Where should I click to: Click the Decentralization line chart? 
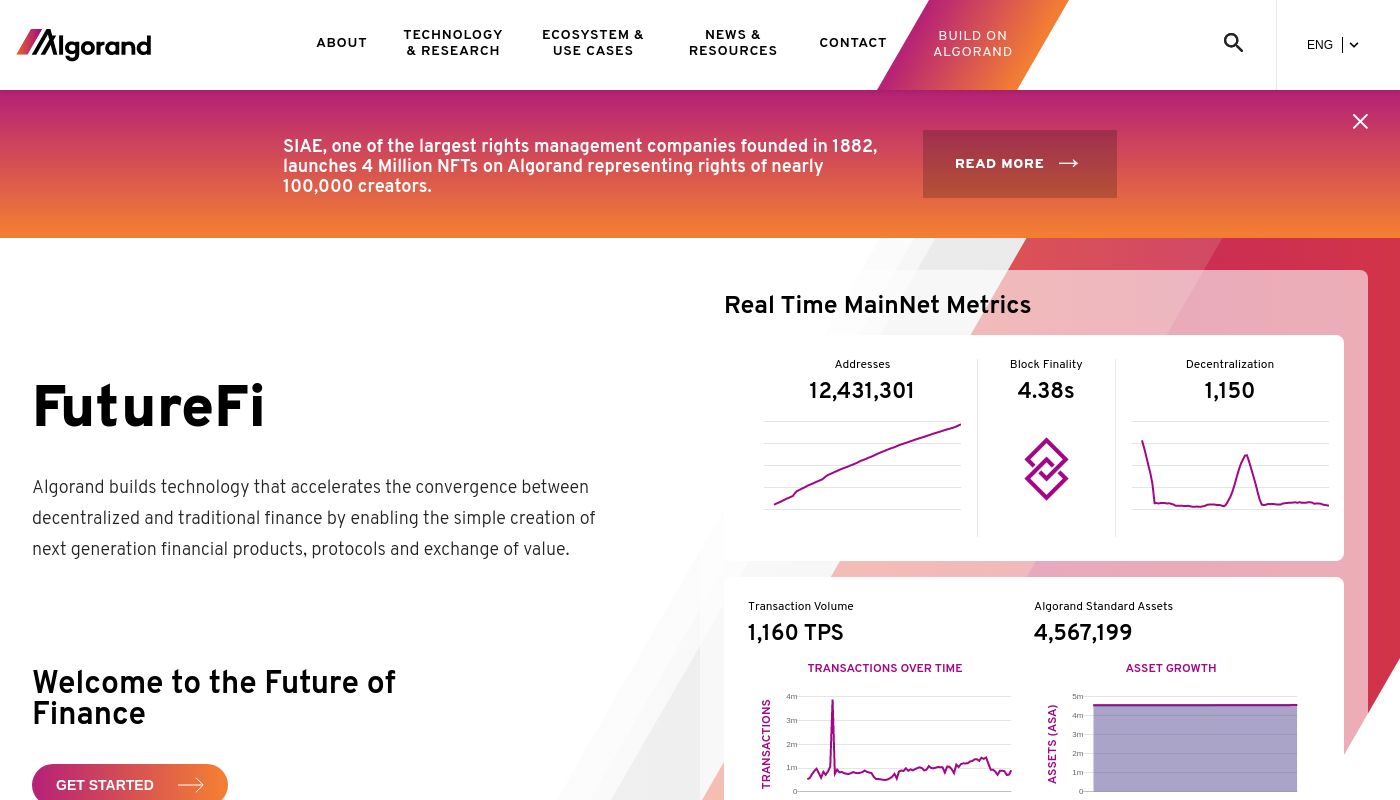pos(1230,465)
